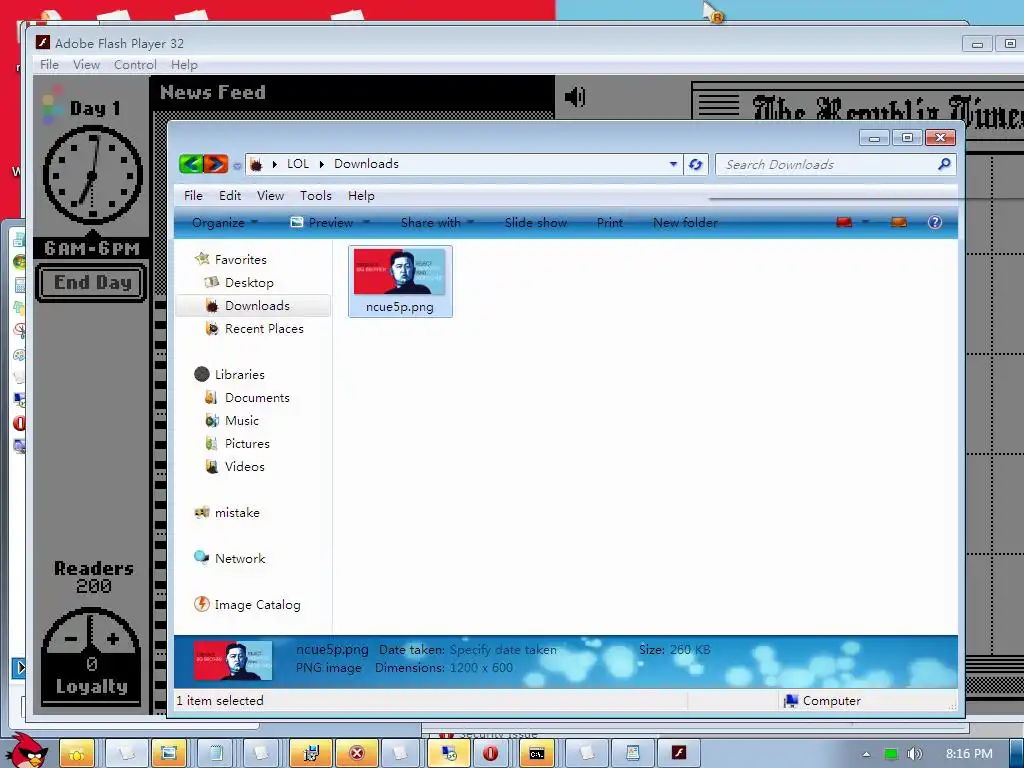This screenshot has height=768, width=1024.
Task: Toggle the preview pane icon
Action: click(x=899, y=223)
